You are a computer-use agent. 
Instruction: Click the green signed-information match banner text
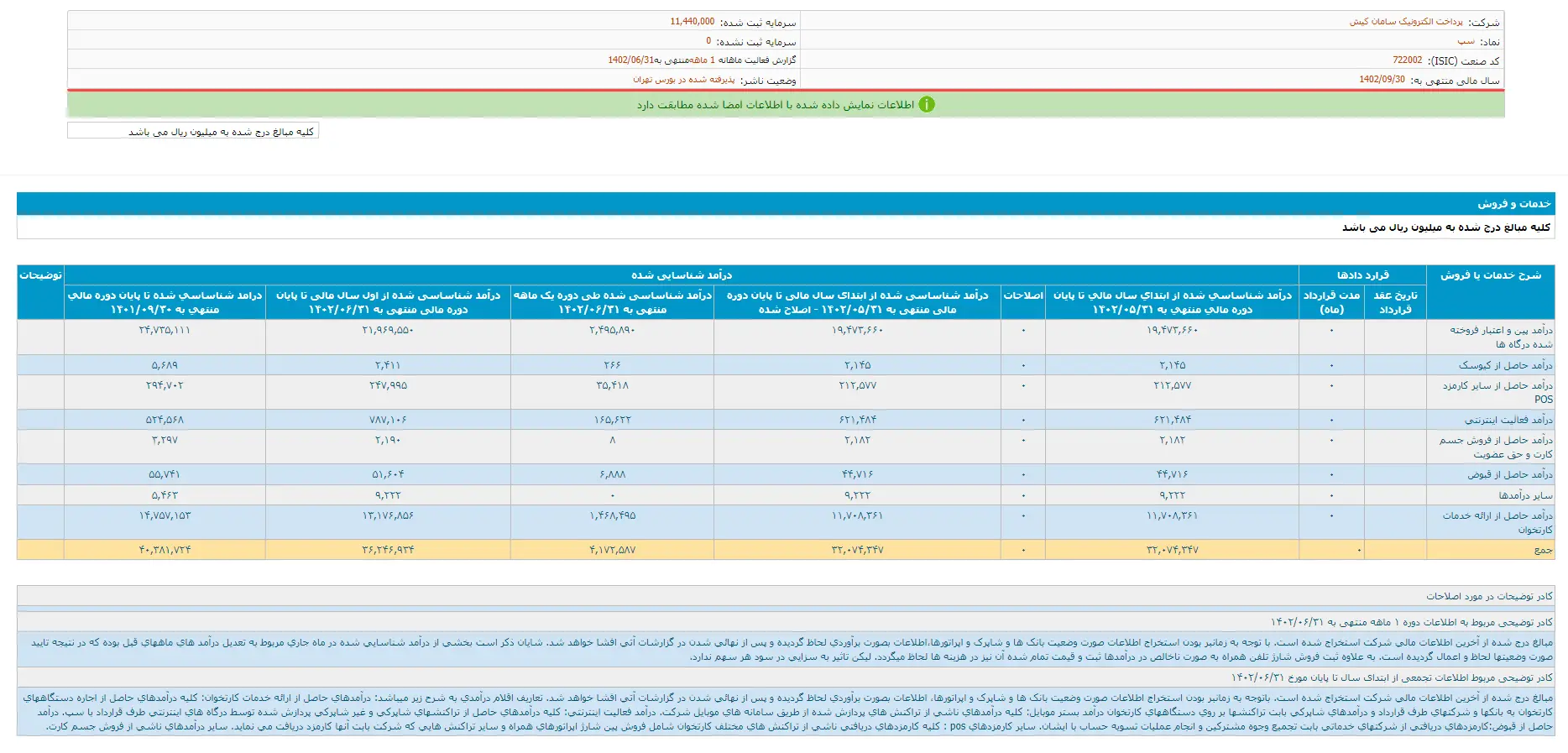(x=775, y=105)
